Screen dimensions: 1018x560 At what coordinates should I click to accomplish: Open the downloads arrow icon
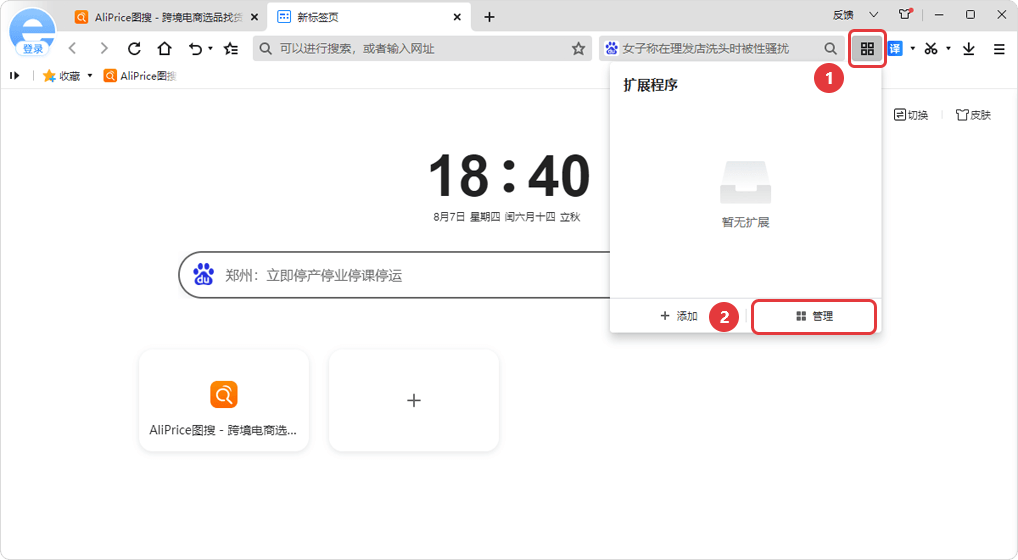click(968, 48)
